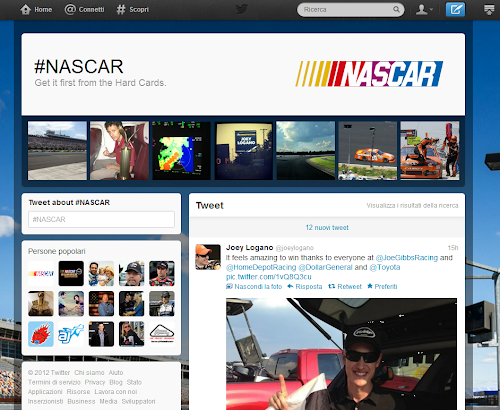Click the Blog footer link
This screenshot has height=410, width=500.
(x=116, y=382)
